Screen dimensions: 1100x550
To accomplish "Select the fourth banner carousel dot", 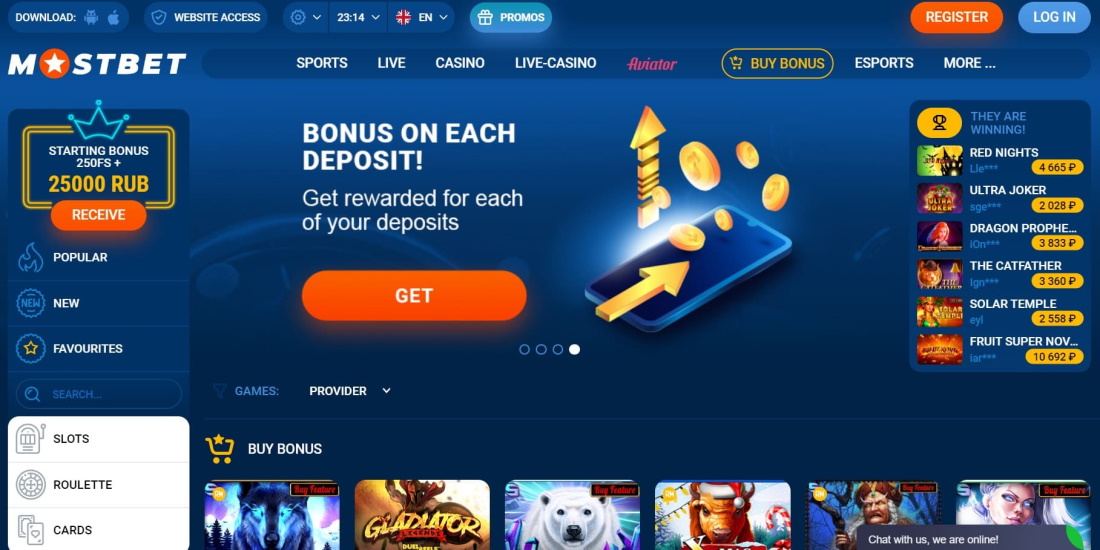I will pos(575,349).
